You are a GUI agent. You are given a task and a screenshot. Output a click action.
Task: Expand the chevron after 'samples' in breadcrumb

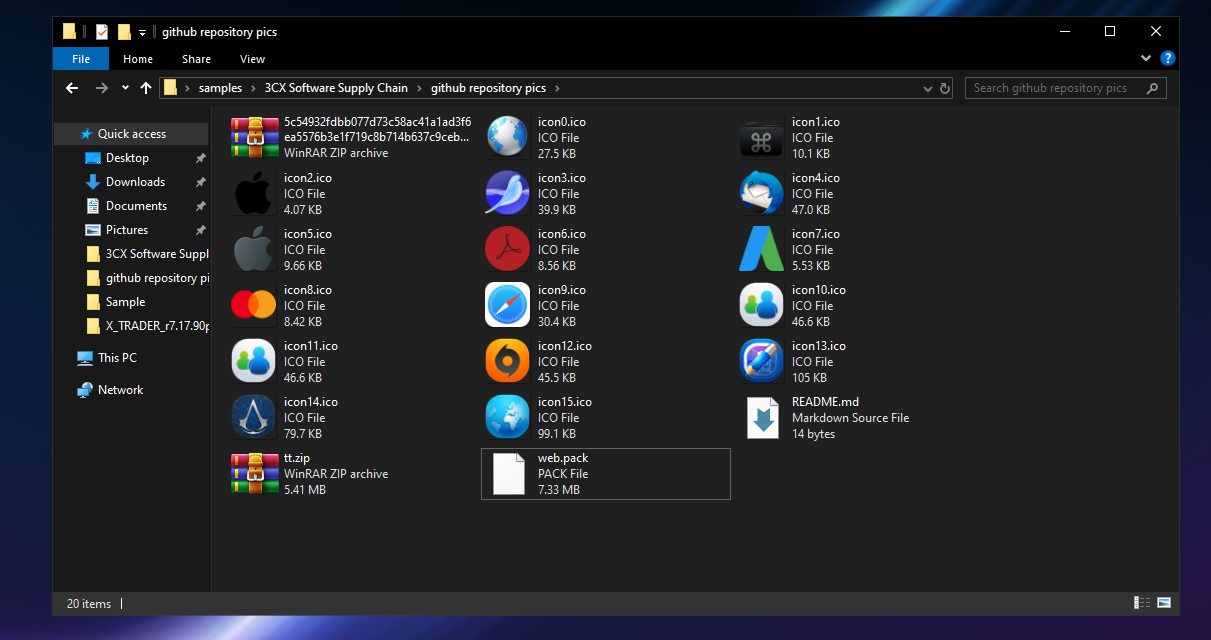point(253,88)
